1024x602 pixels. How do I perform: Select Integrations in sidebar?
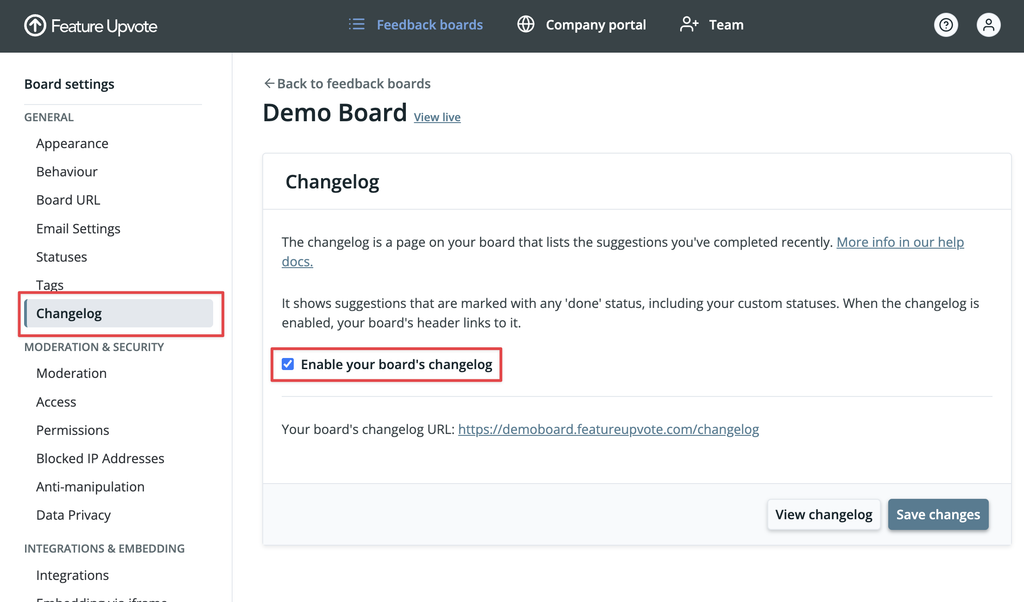[72, 575]
